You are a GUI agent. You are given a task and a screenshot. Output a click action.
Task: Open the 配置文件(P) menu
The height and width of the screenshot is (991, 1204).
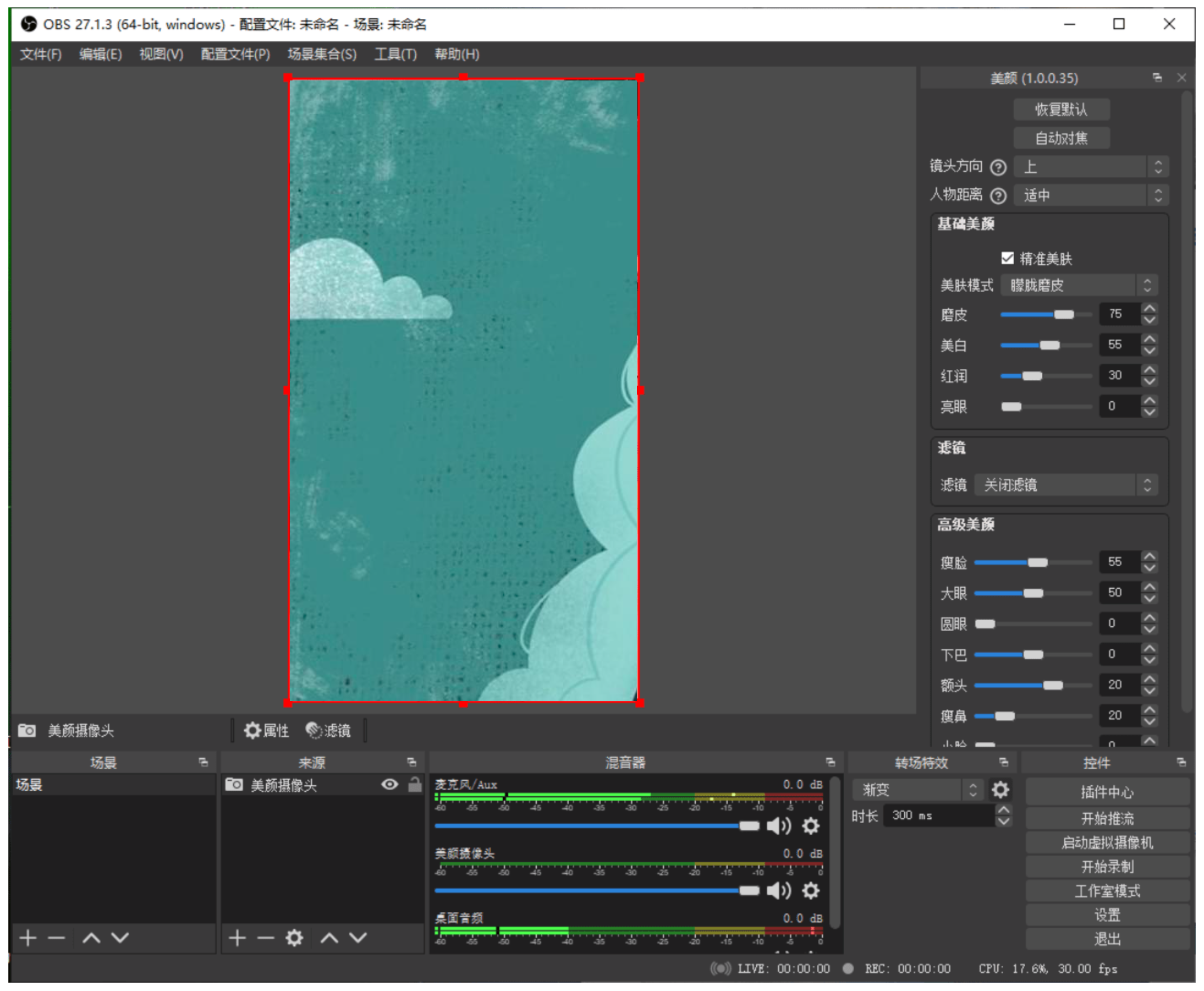click(235, 54)
